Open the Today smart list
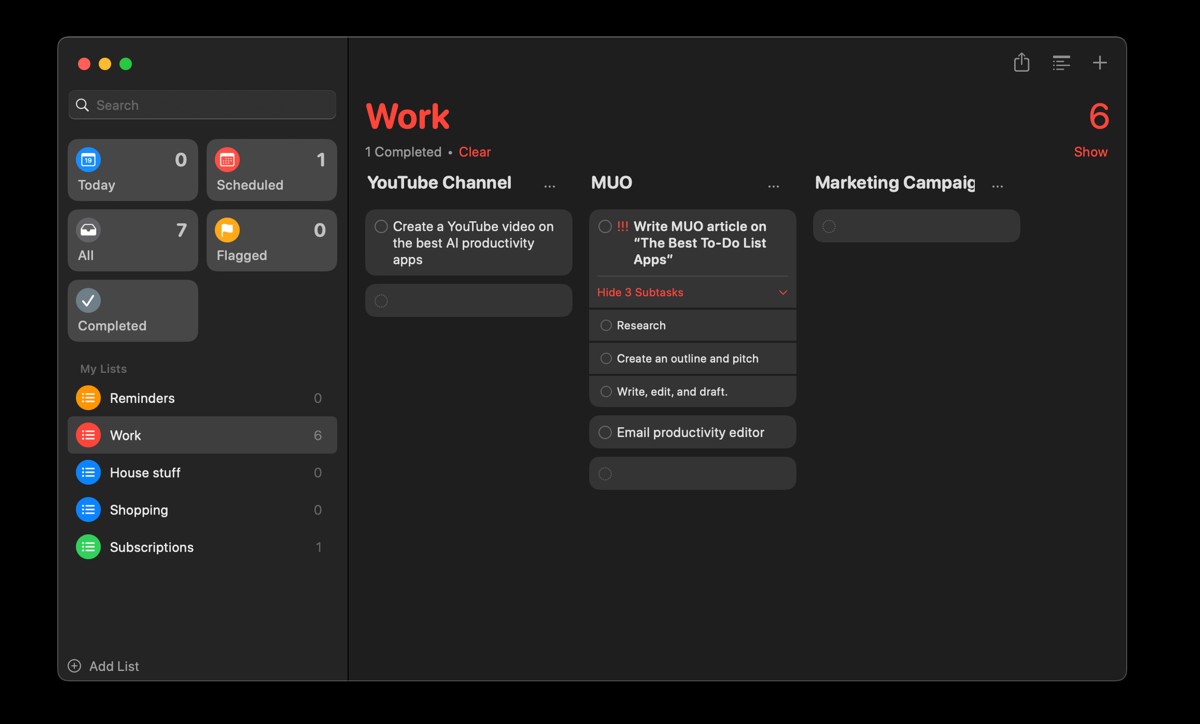Screen dimensions: 1200x724 [133, 170]
